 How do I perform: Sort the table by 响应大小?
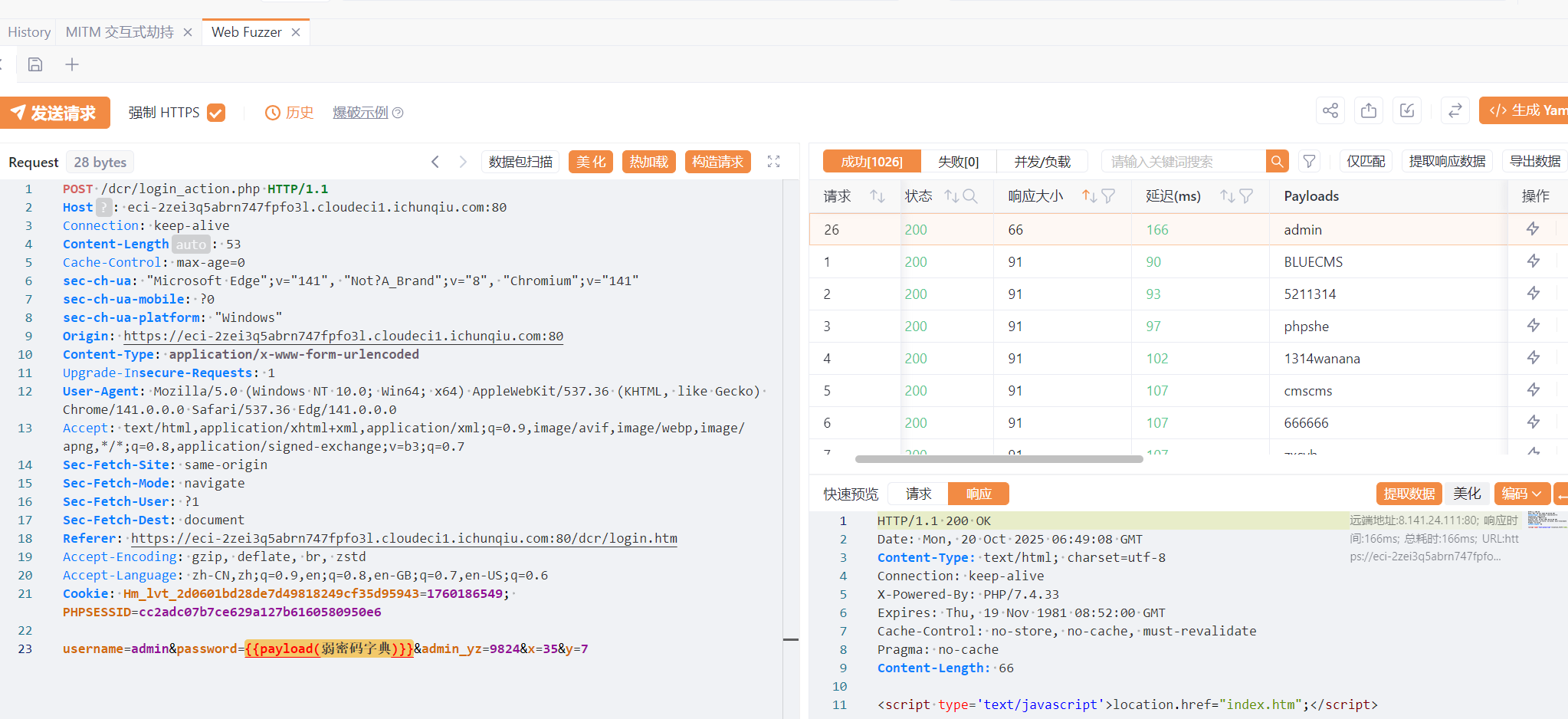point(1089,196)
